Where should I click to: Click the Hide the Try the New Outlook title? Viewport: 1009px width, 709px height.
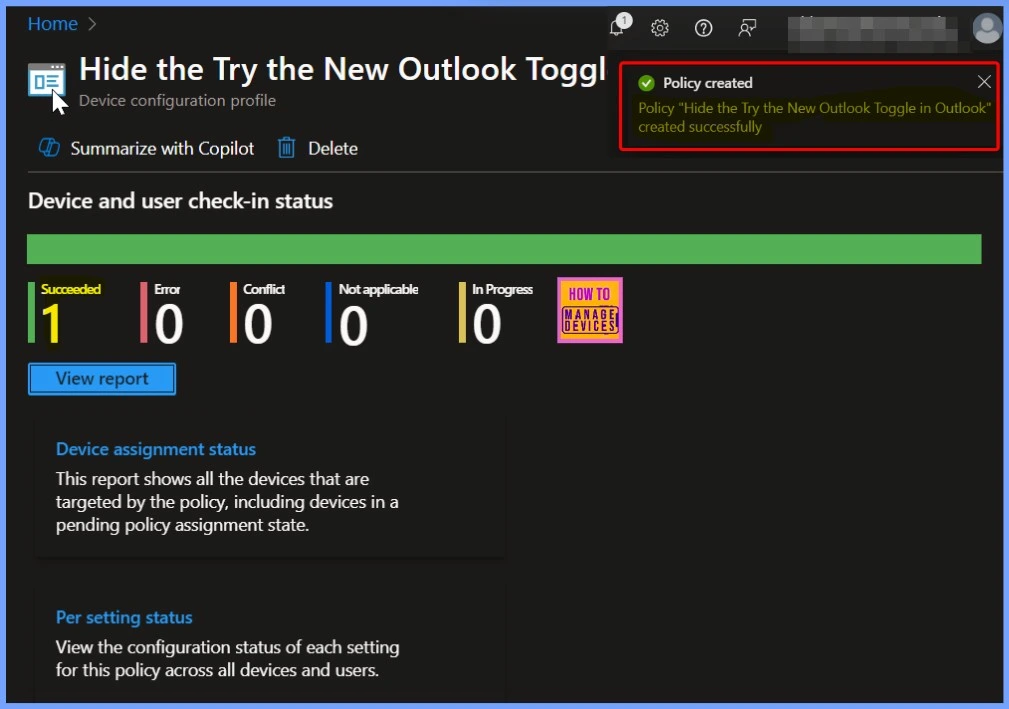pyautogui.click(x=342, y=69)
